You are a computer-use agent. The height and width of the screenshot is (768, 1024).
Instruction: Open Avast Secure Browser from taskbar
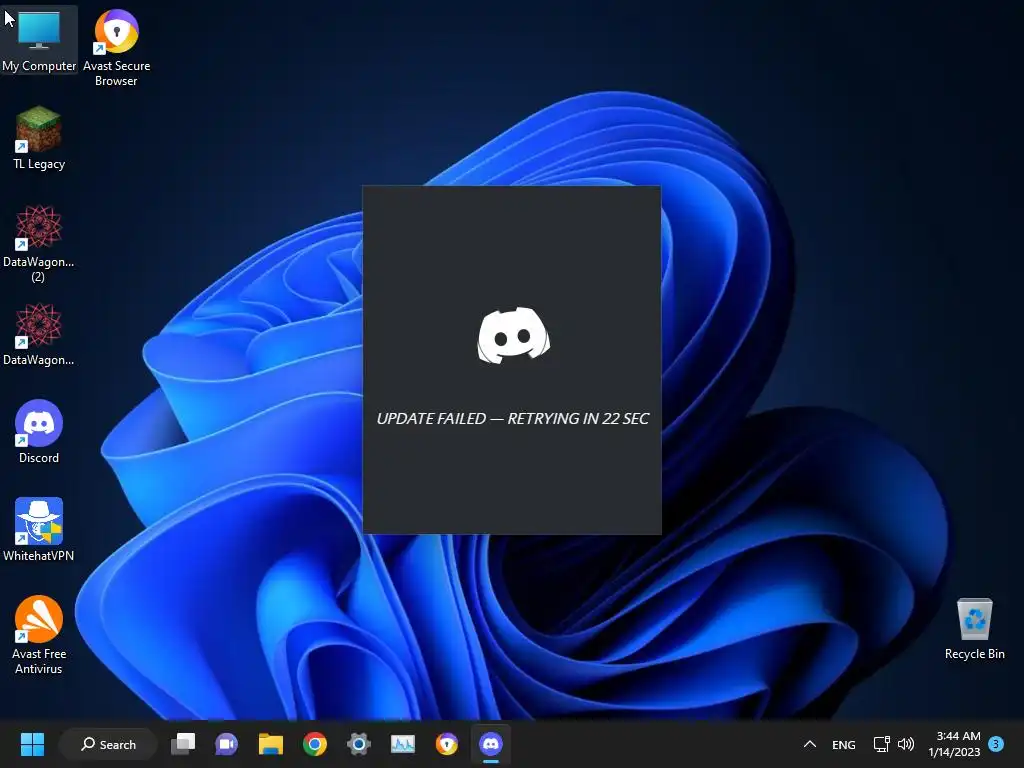(x=447, y=744)
